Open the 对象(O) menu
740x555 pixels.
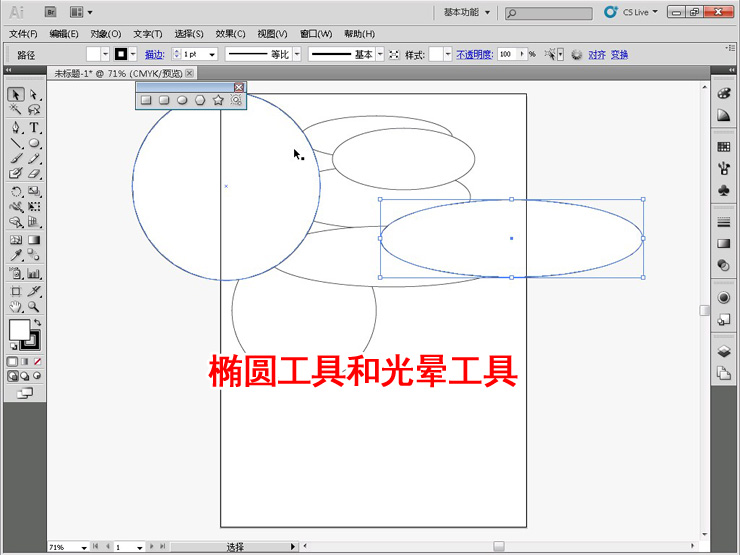[x=106, y=34]
